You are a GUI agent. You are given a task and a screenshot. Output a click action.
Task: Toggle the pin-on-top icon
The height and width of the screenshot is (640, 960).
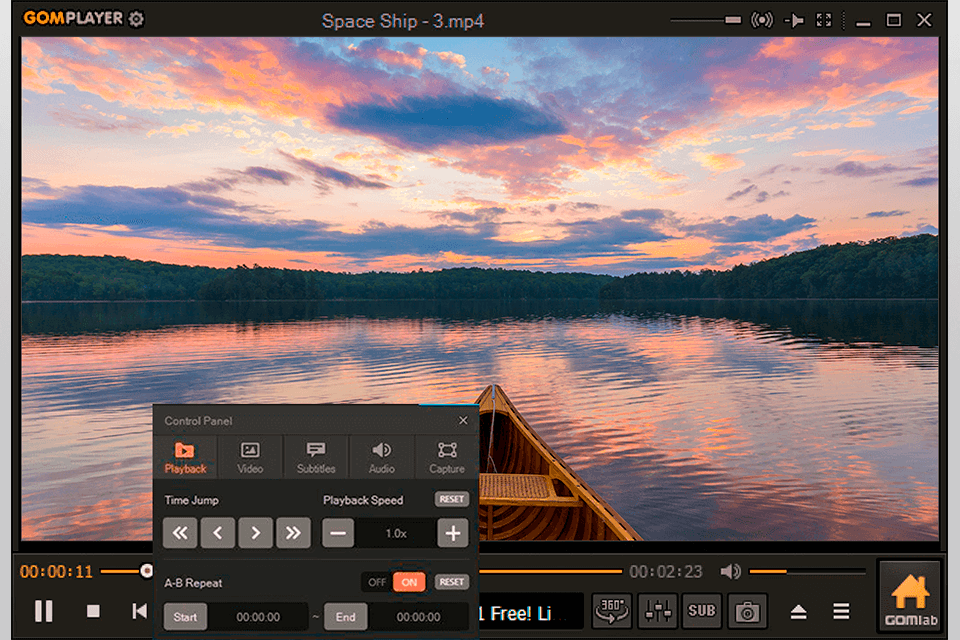click(x=794, y=20)
